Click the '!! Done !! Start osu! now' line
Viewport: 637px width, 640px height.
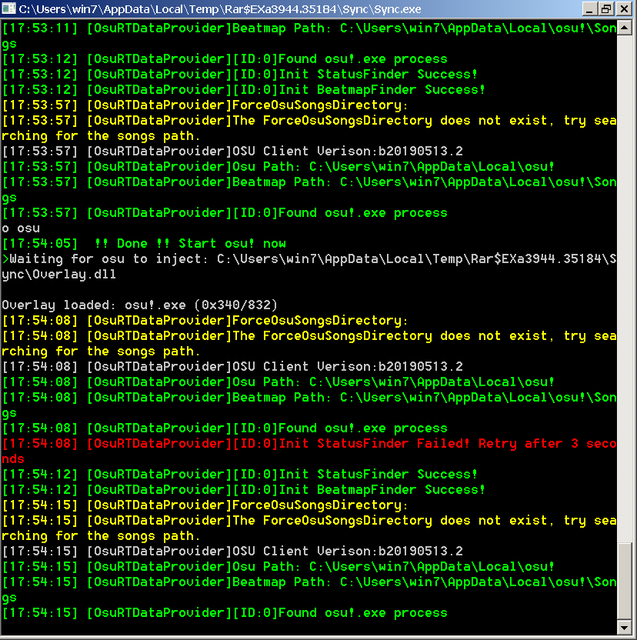pyautogui.click(x=144, y=244)
